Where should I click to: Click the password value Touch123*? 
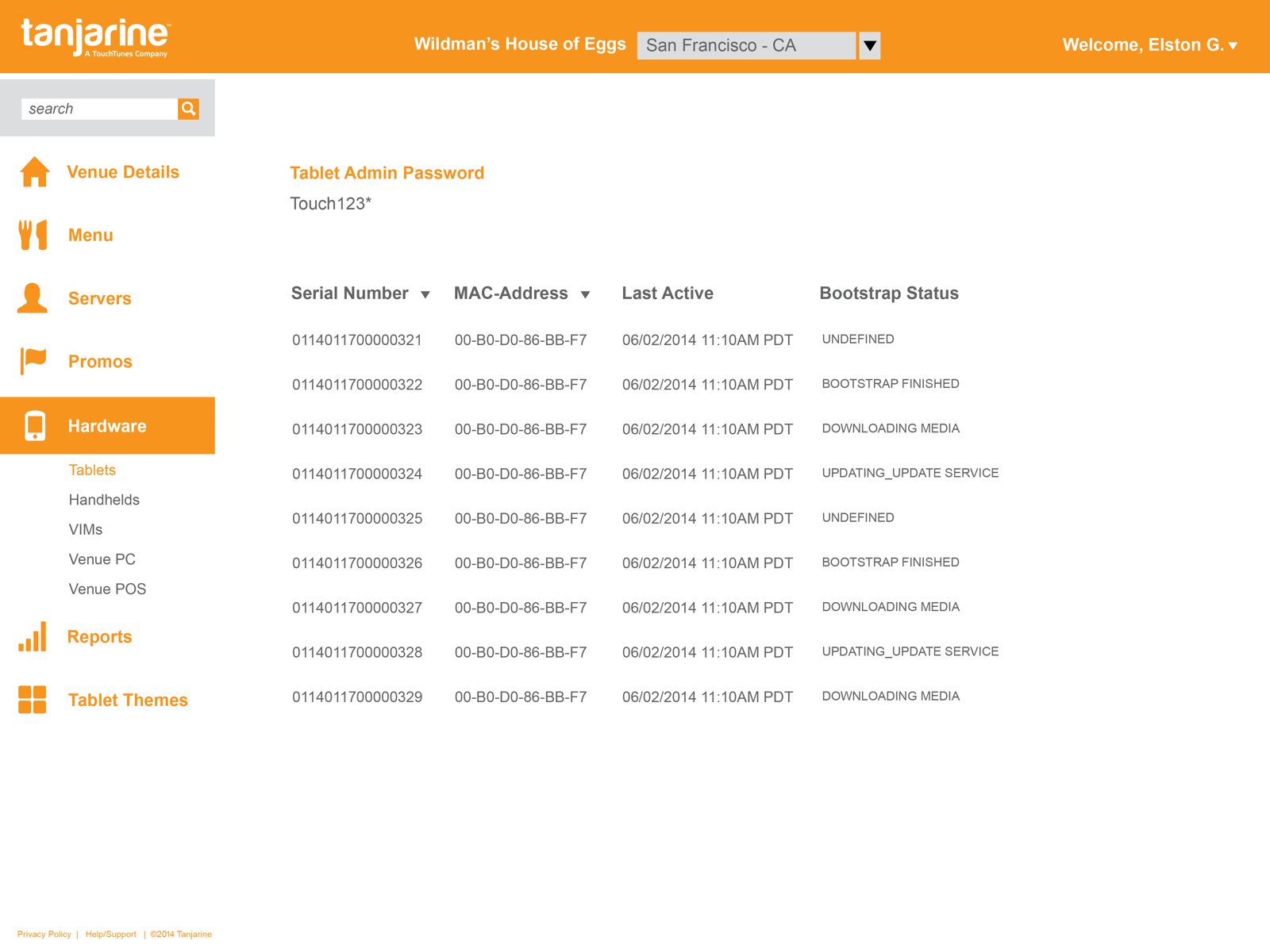(x=330, y=204)
